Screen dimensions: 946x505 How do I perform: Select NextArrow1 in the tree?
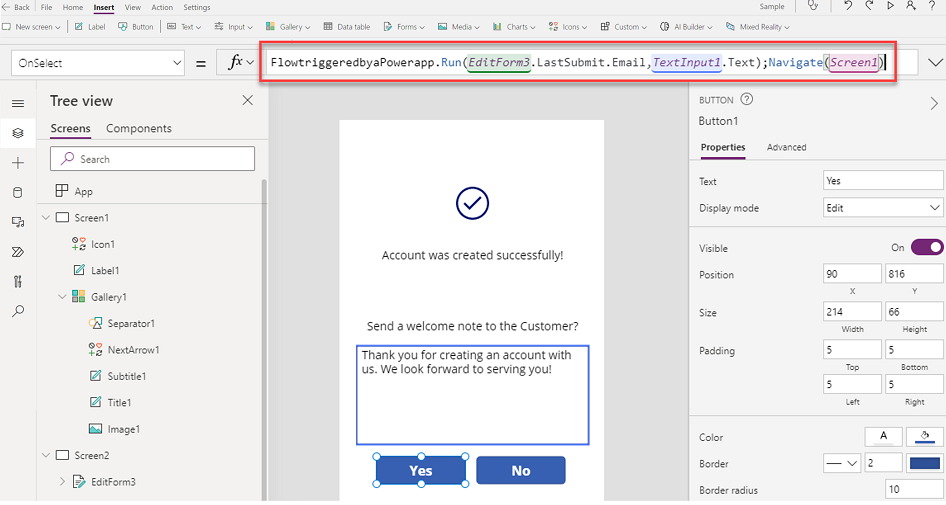[133, 350]
